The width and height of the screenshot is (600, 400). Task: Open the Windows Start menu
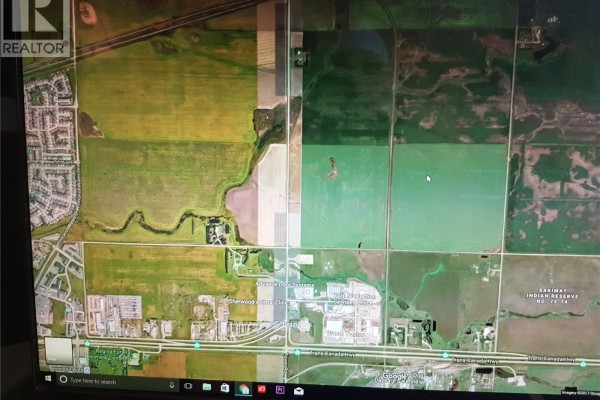click(x=48, y=378)
